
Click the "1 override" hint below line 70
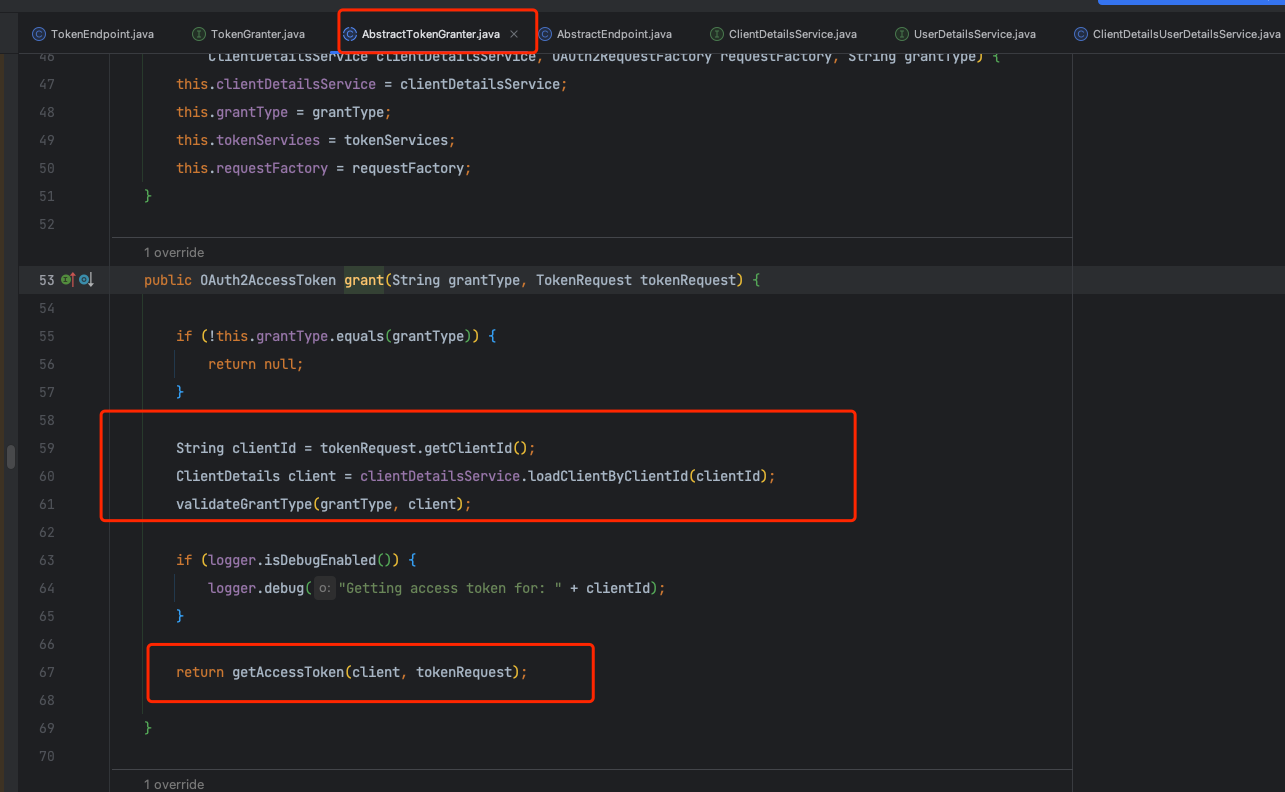click(174, 784)
